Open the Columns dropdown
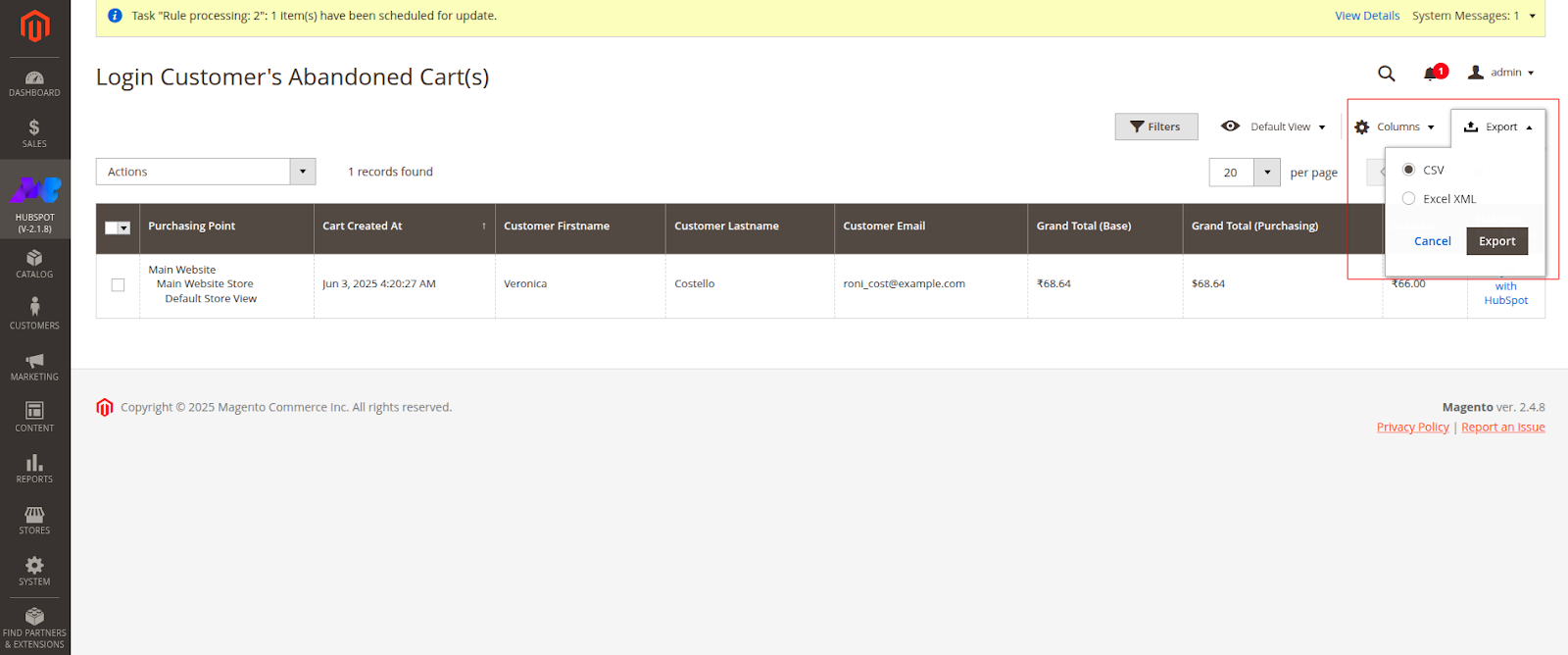Image resolution: width=1568 pixels, height=655 pixels. click(1395, 126)
